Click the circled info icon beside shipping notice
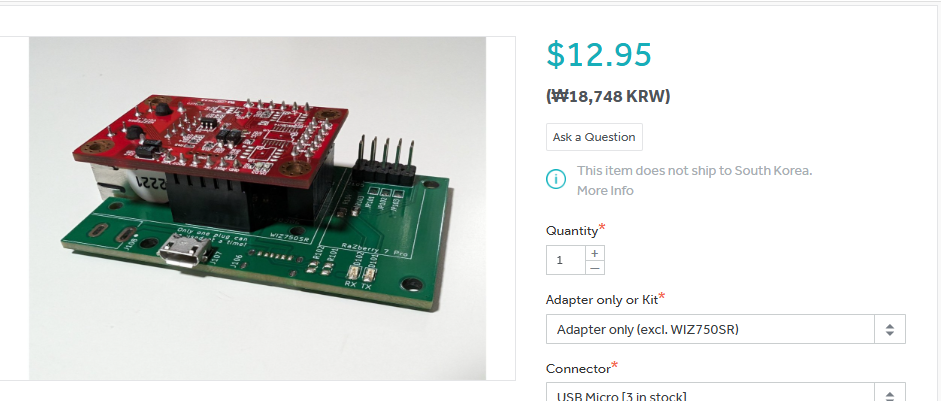941x401 pixels. (556, 179)
